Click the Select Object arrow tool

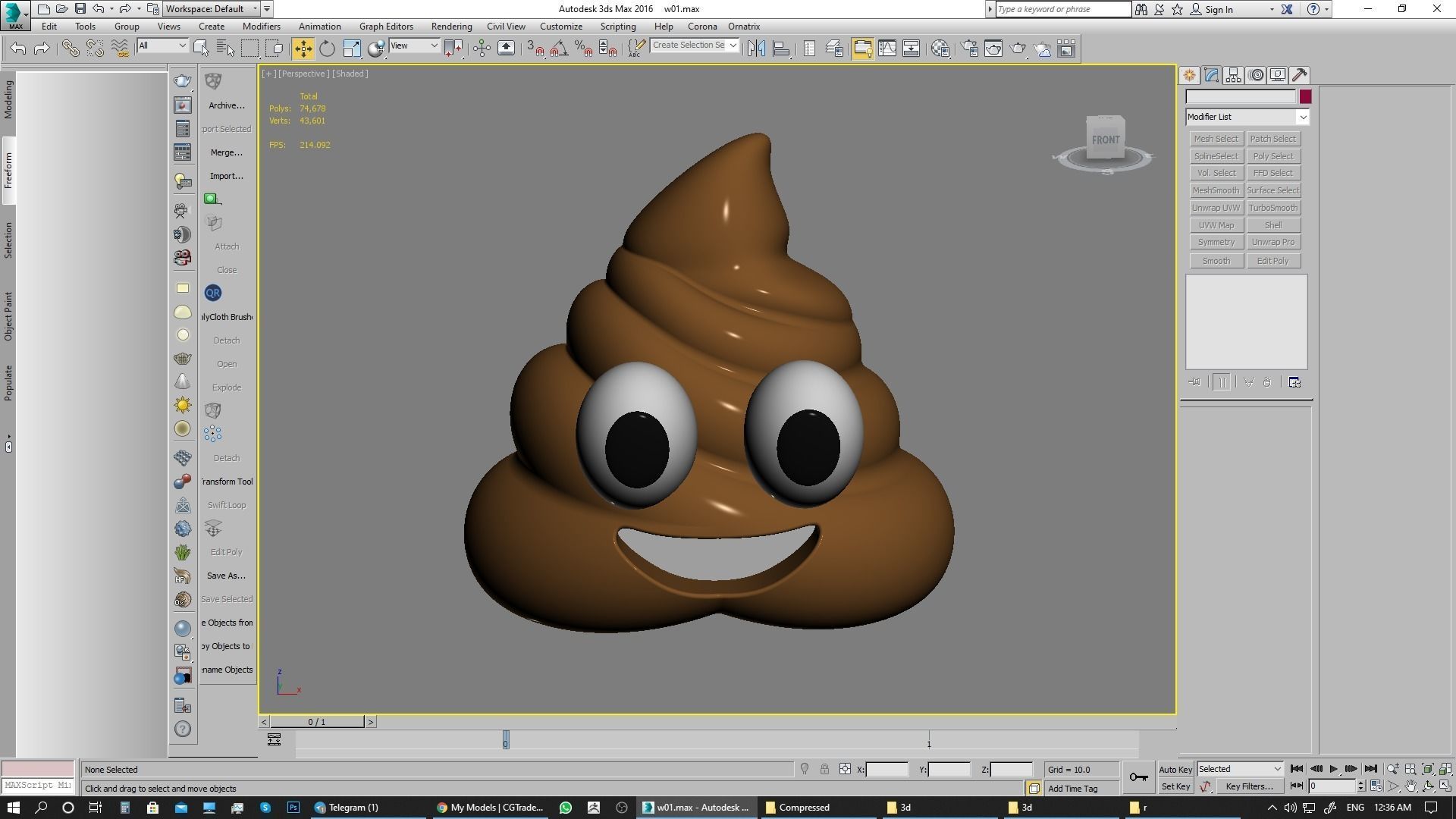(x=201, y=49)
